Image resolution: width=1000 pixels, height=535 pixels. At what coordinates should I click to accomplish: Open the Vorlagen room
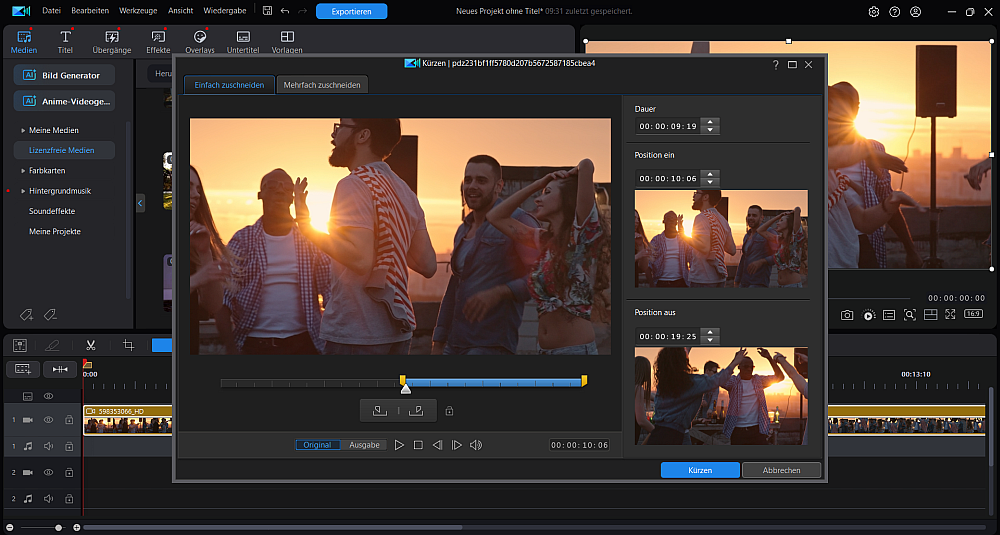coord(287,42)
